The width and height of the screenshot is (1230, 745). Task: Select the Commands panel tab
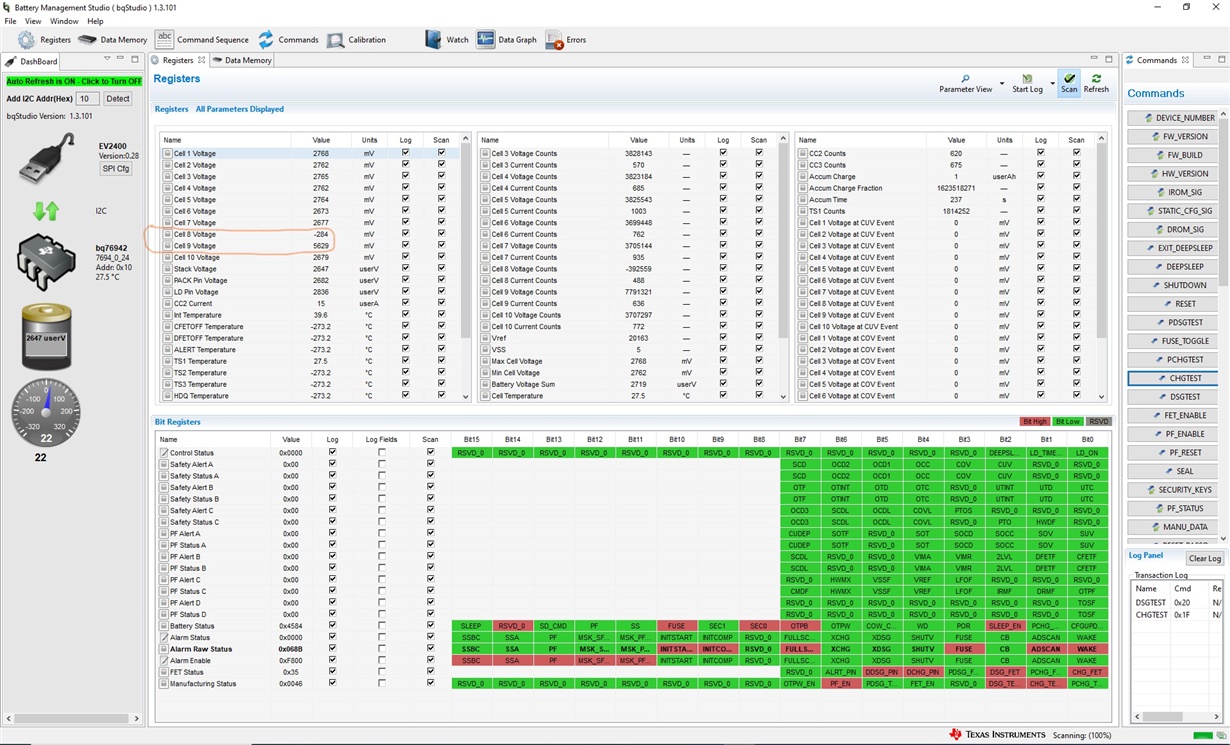click(x=1156, y=60)
